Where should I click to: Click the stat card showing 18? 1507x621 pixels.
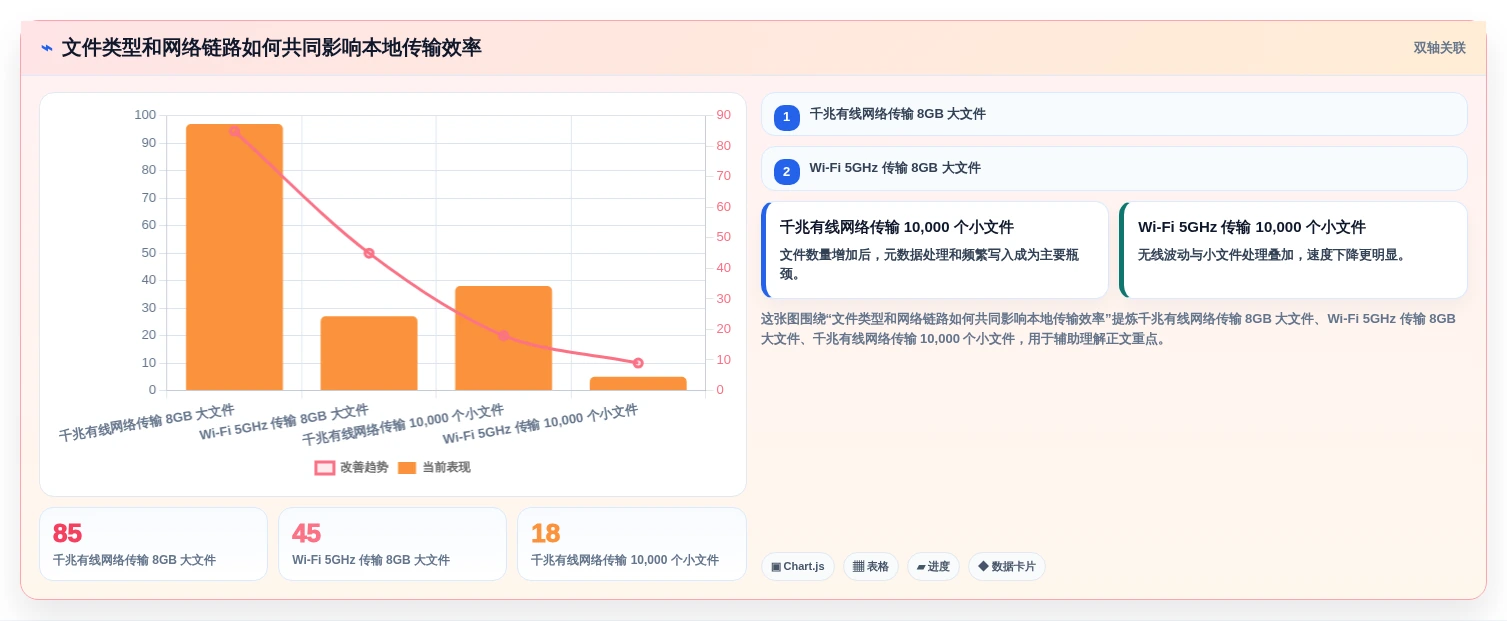click(x=631, y=544)
